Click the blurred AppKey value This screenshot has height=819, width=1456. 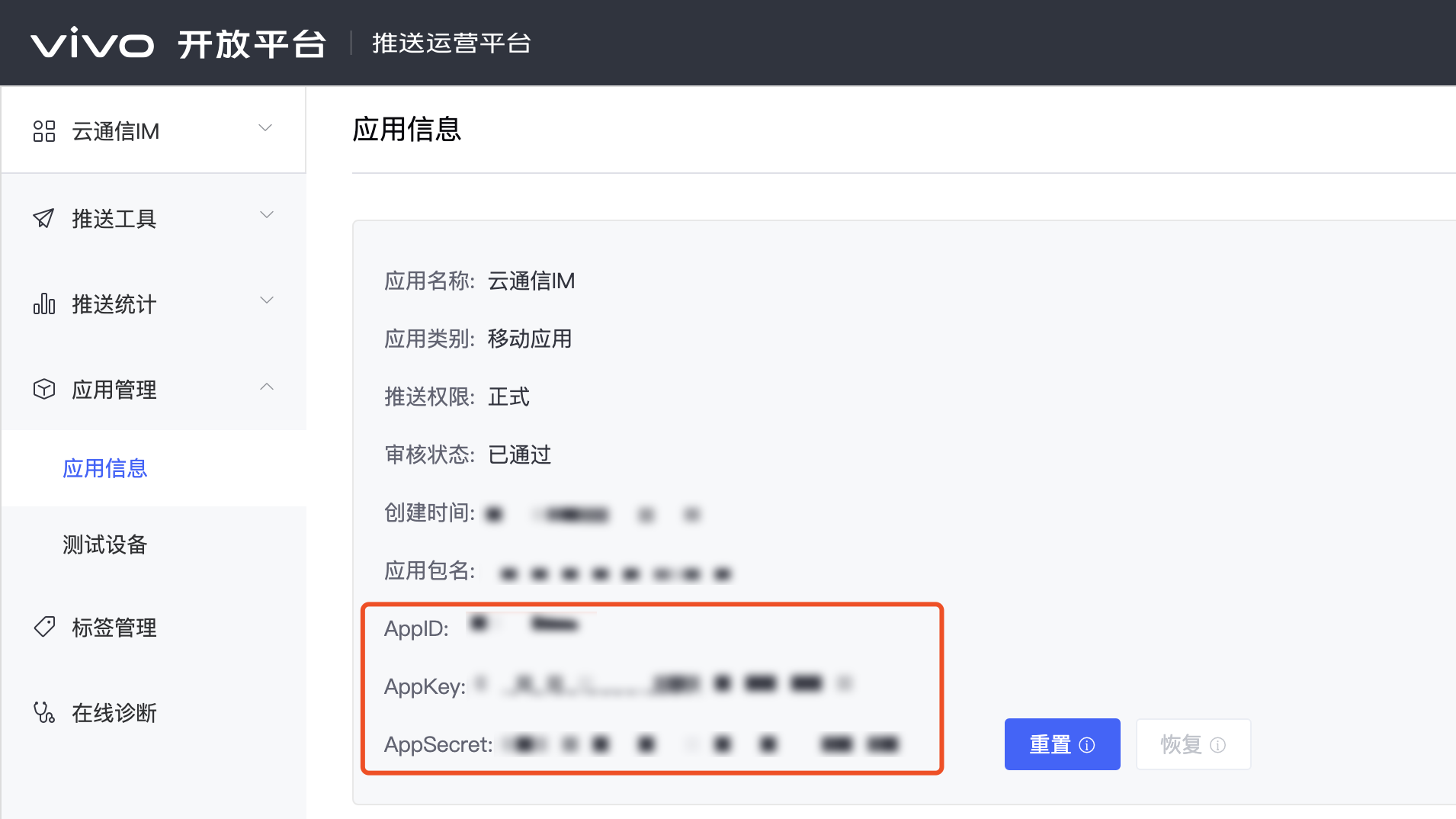tap(662, 684)
